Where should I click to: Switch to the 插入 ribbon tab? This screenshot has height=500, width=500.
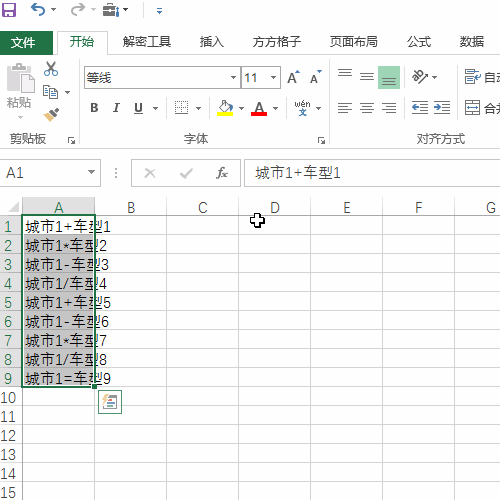click(x=212, y=42)
